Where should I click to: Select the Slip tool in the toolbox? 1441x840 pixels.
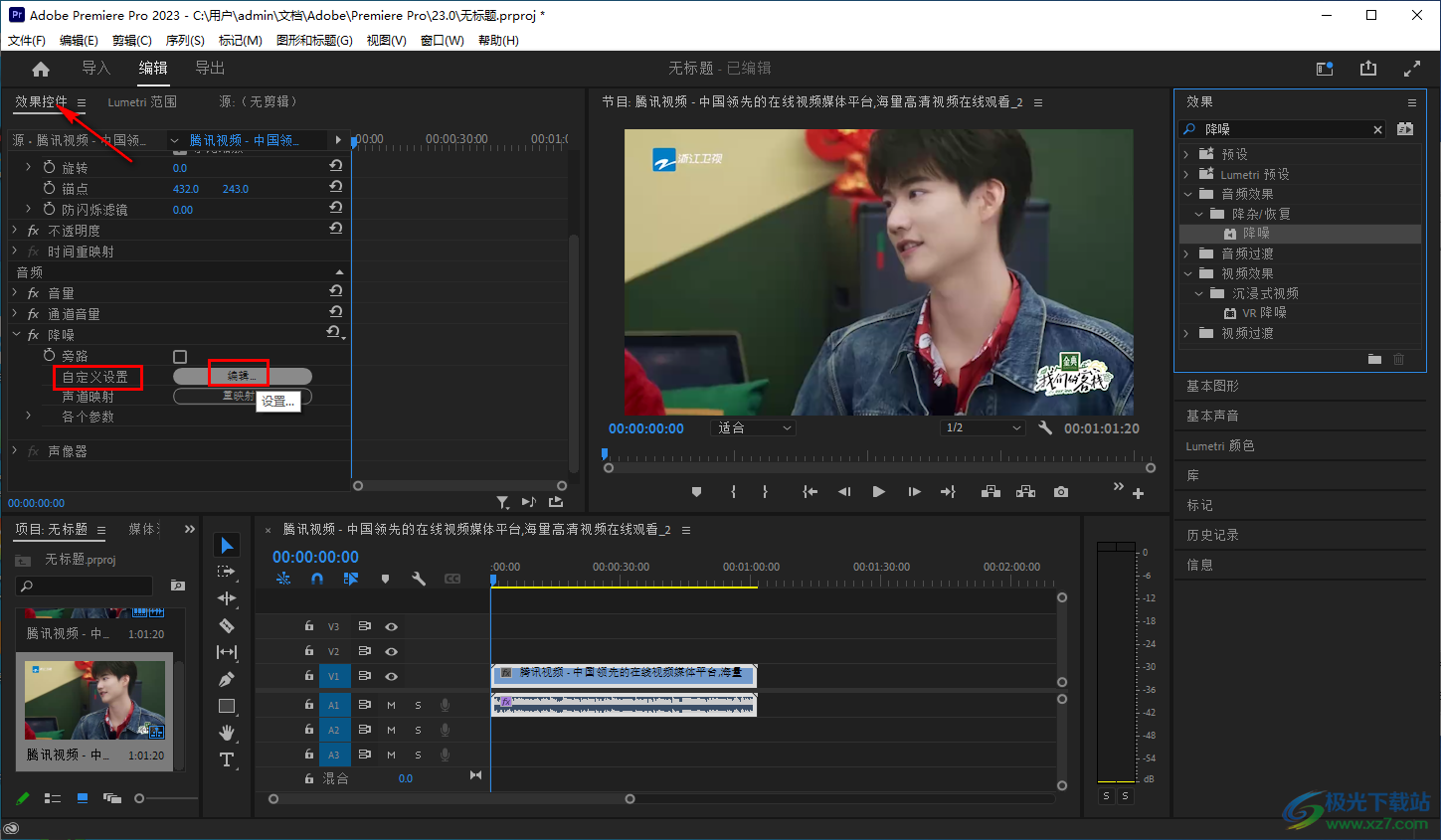pos(227,652)
